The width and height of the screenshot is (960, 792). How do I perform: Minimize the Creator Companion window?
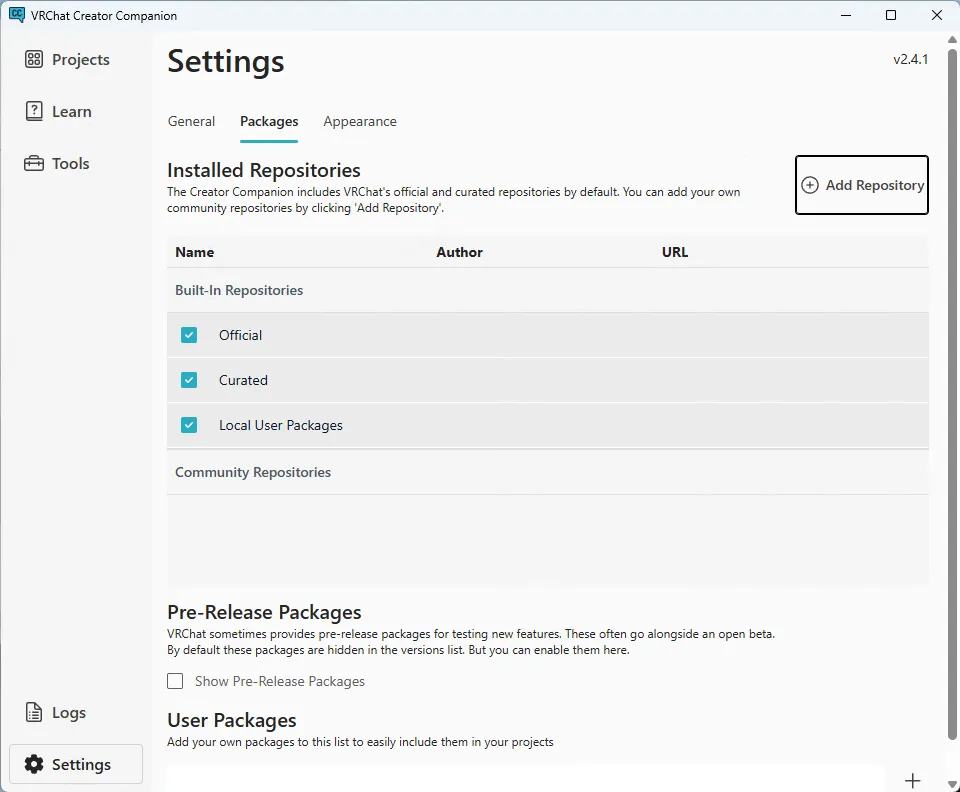pos(846,15)
